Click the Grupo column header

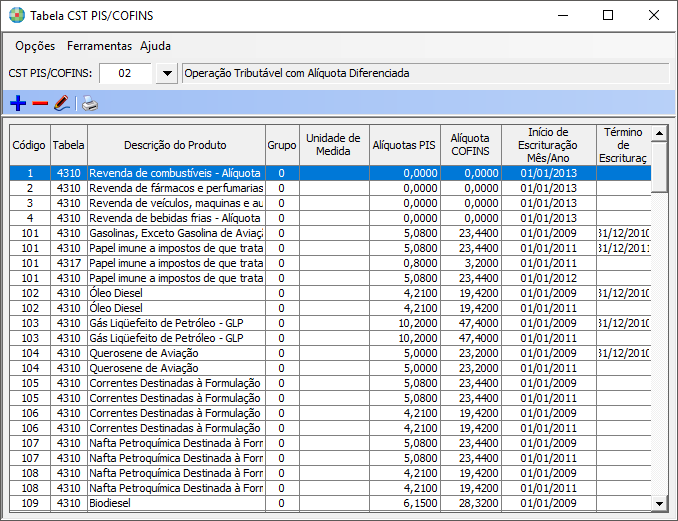click(x=282, y=145)
